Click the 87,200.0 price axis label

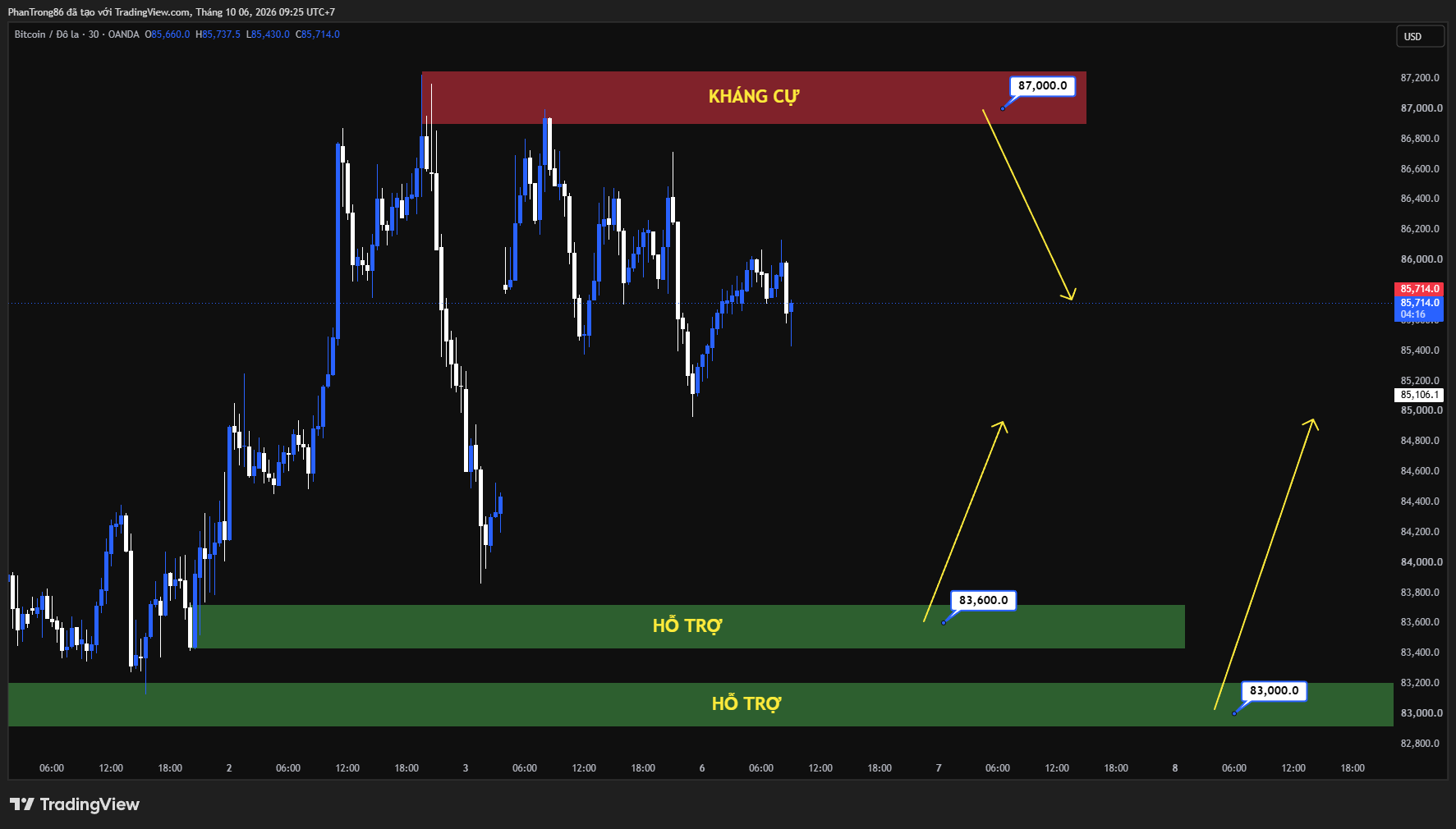click(1420, 78)
